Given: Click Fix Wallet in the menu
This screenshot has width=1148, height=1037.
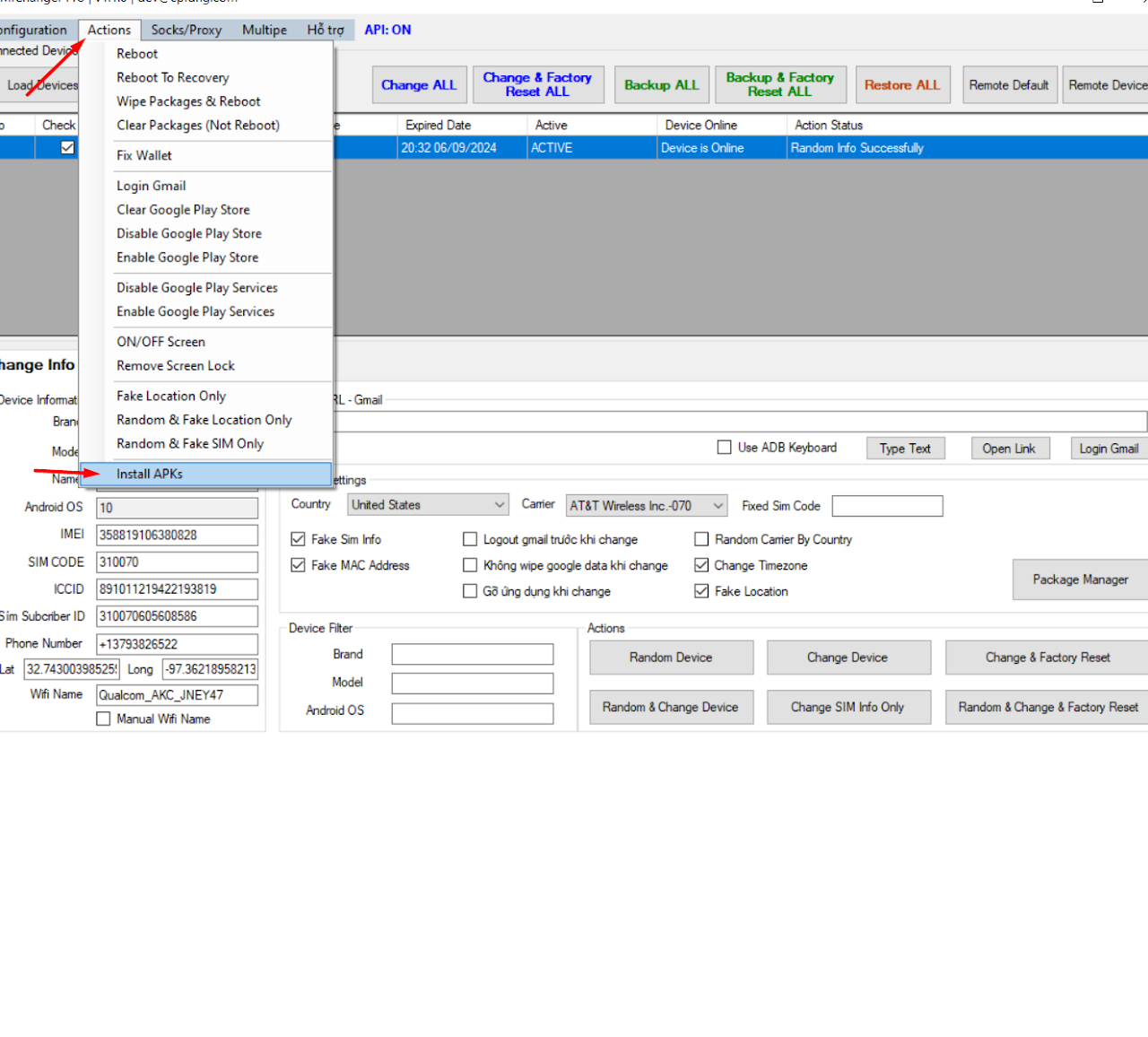Looking at the screenshot, I should tap(143, 155).
